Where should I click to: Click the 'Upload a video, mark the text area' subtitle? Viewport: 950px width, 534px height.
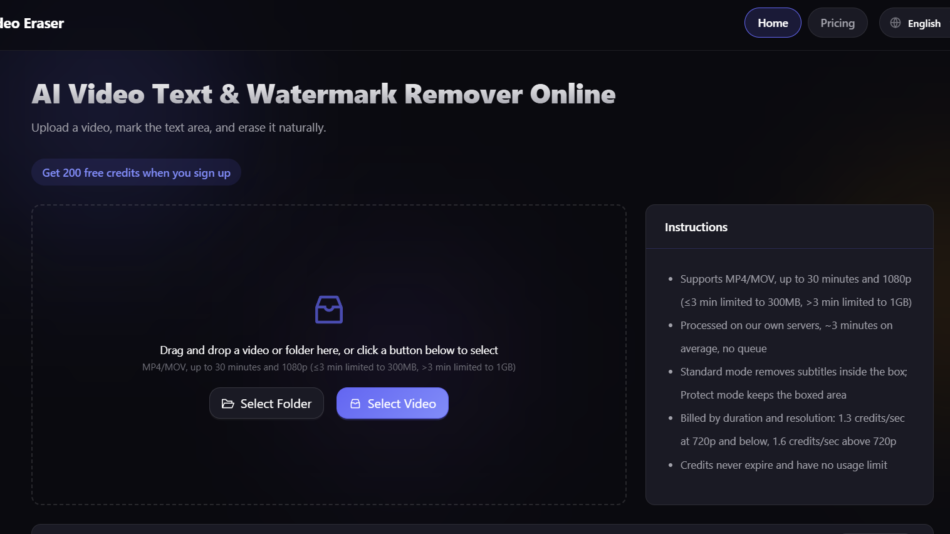pyautogui.click(x=179, y=128)
